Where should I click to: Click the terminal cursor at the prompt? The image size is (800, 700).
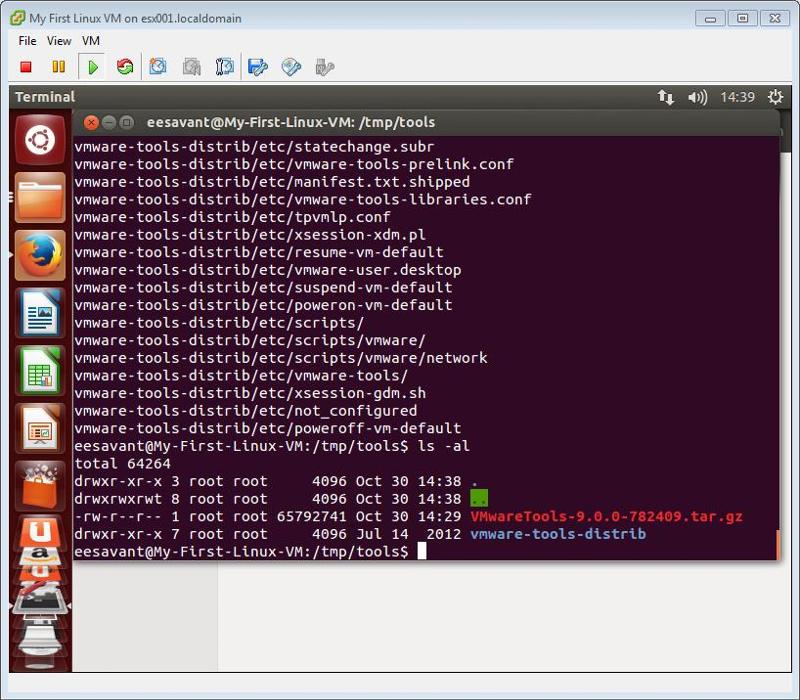[x=422, y=551]
